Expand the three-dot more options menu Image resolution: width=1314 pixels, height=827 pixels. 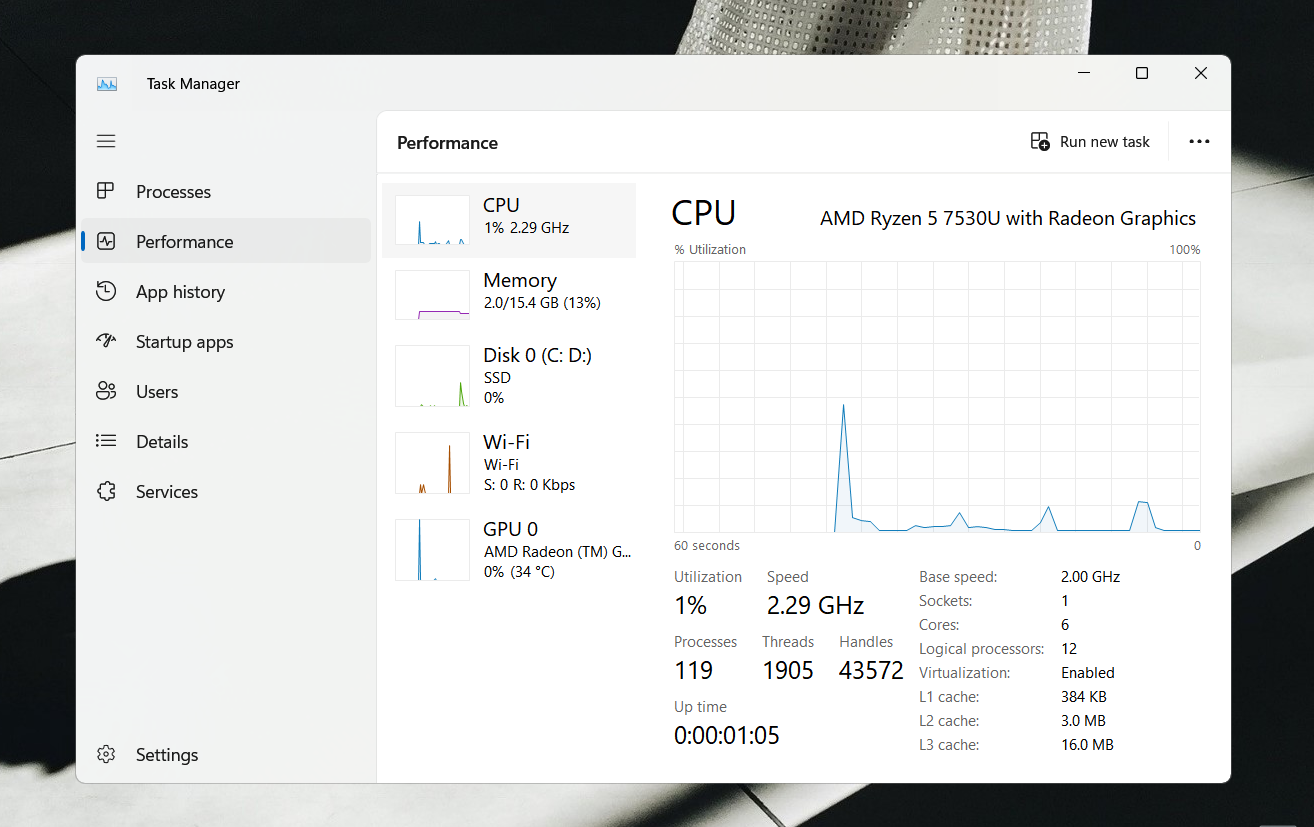pyautogui.click(x=1199, y=142)
